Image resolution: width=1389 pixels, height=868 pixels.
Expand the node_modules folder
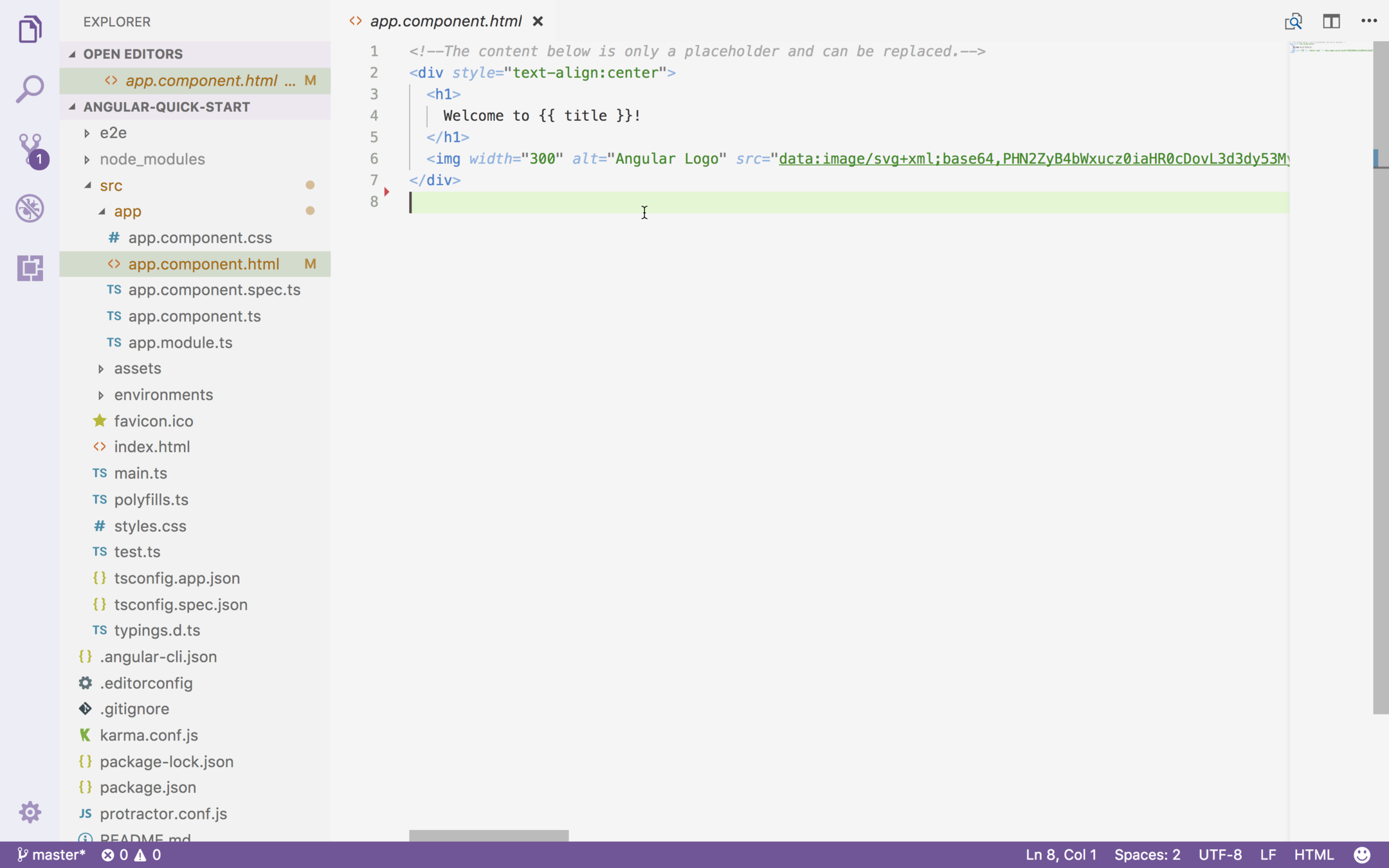(152, 159)
